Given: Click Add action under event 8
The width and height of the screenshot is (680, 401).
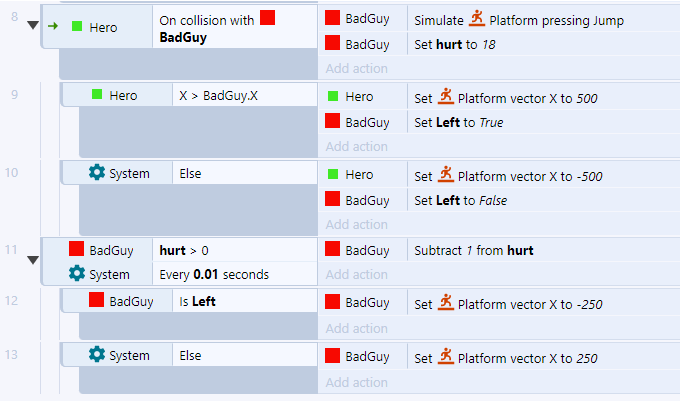Looking at the screenshot, I should (x=356, y=68).
